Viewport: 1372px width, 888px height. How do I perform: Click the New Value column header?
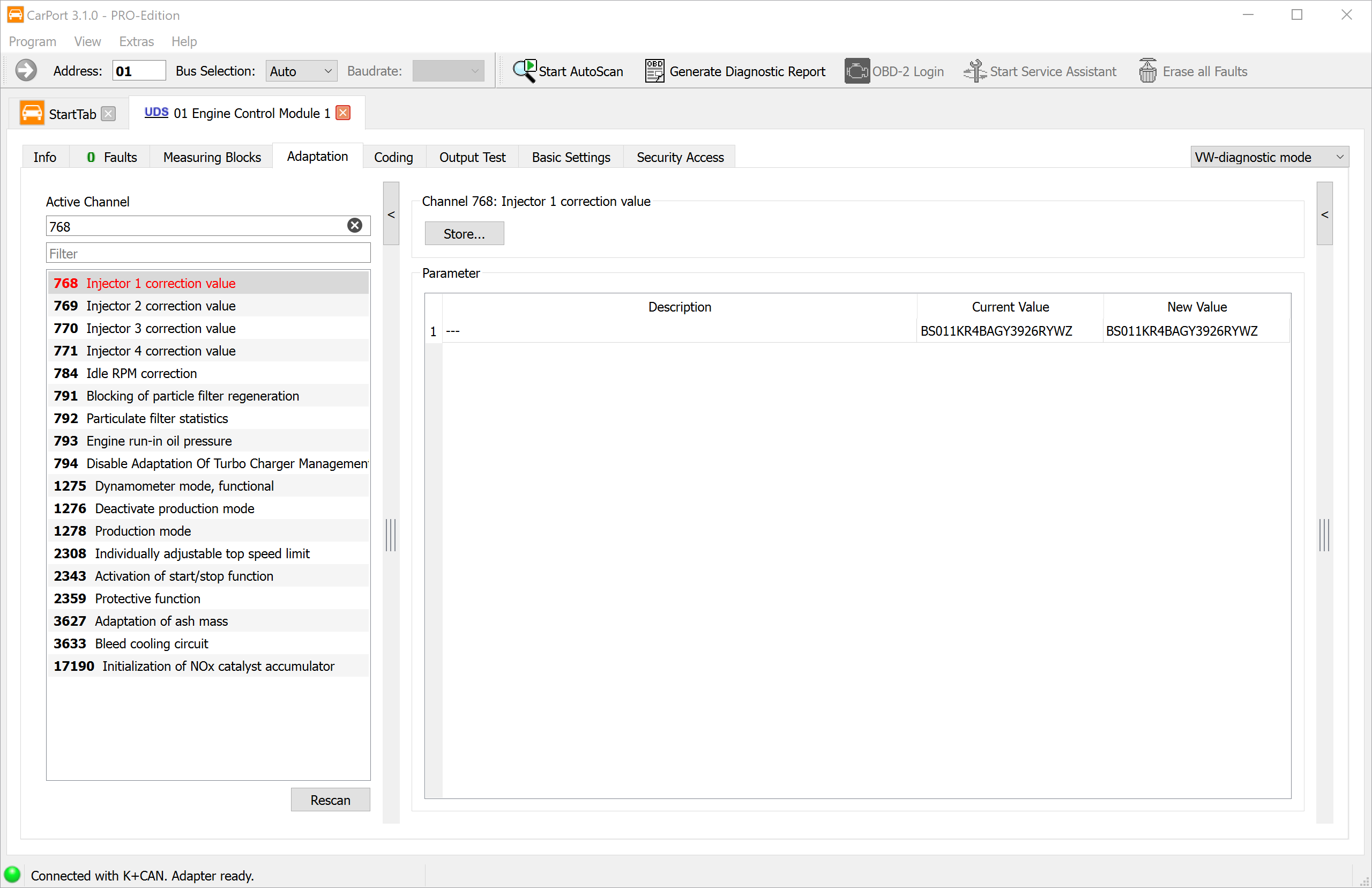[x=1196, y=306]
